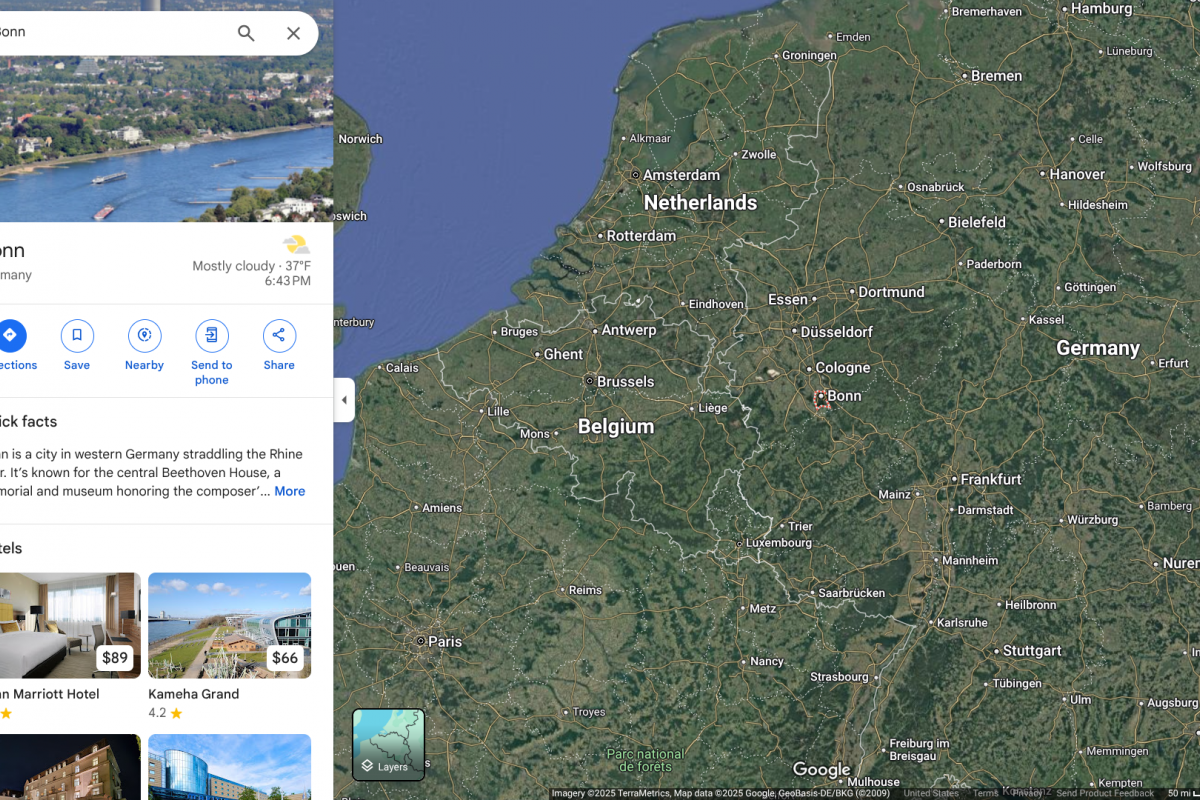Screen dimensions: 1200x800
Task: Share Bonn location via Share icon
Action: [x=279, y=336]
